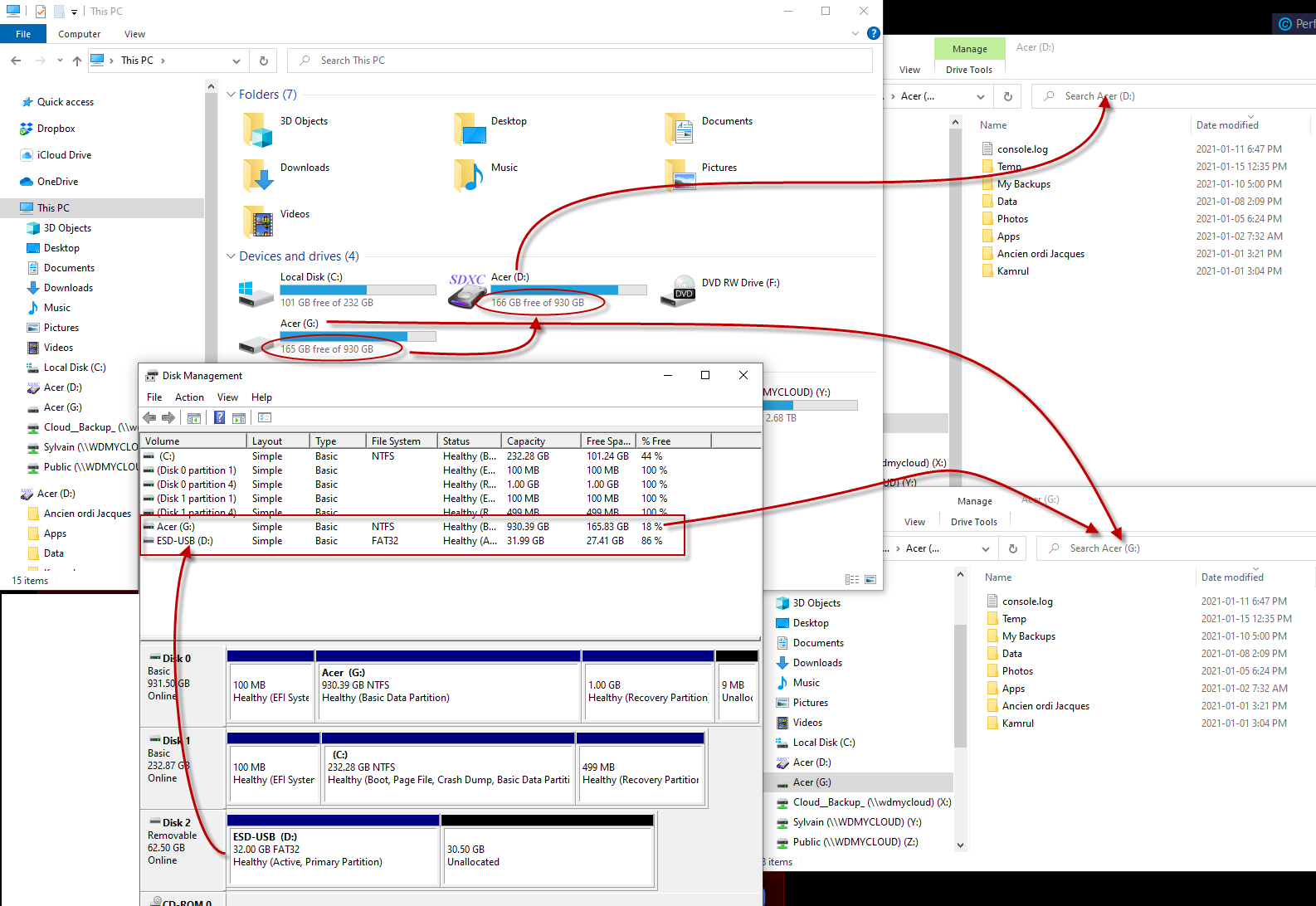Screen dimensions: 1316x906
Task: Select Dropbox in This PC navigation pane
Action: pyautogui.click(x=56, y=129)
